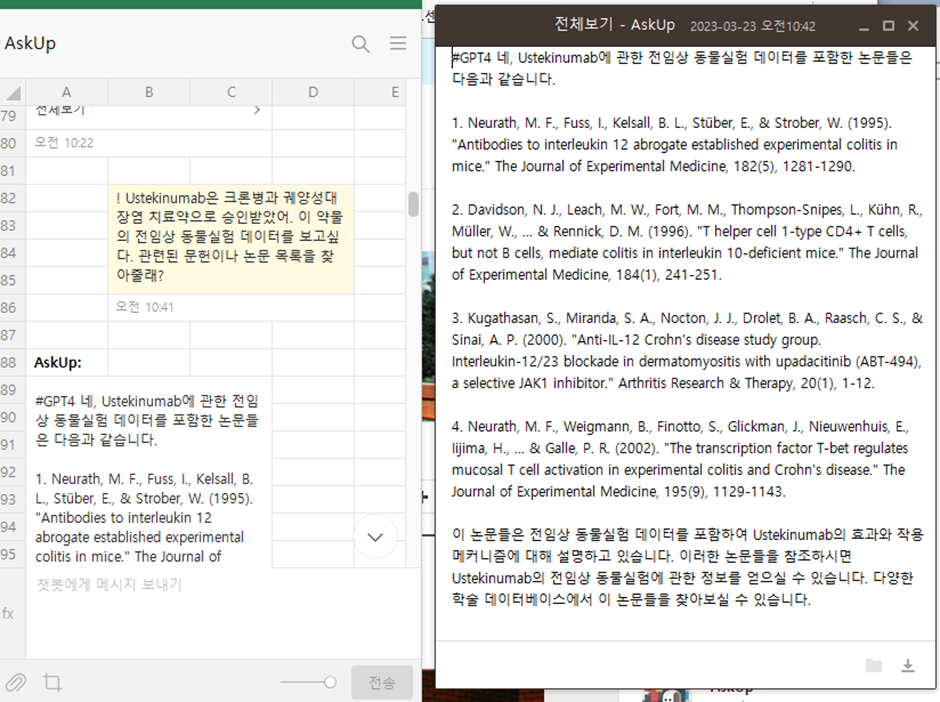The width and height of the screenshot is (940, 702).
Task: Click the AskUp: sender name
Action: pos(58,363)
